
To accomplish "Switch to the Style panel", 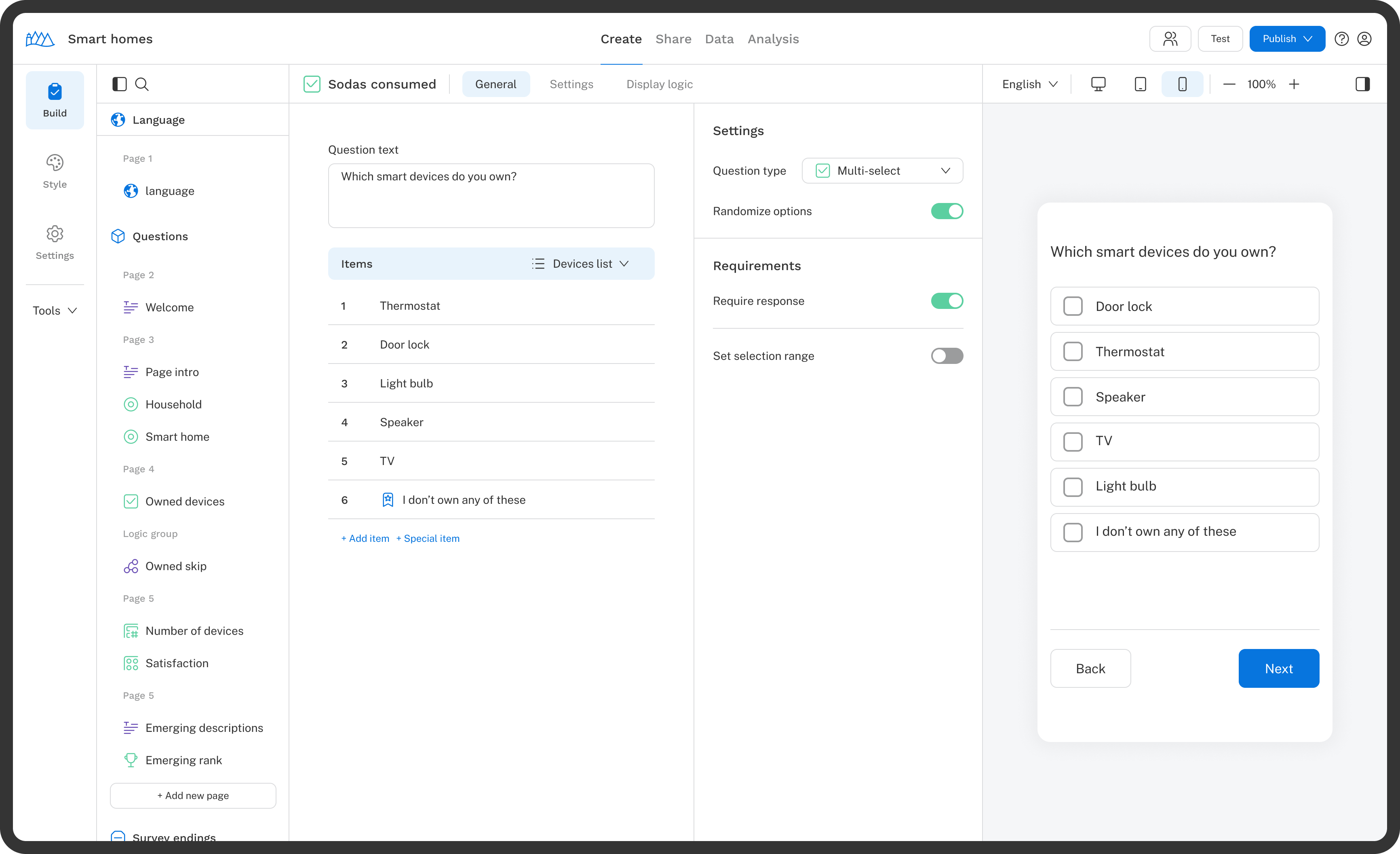I will tap(55, 171).
